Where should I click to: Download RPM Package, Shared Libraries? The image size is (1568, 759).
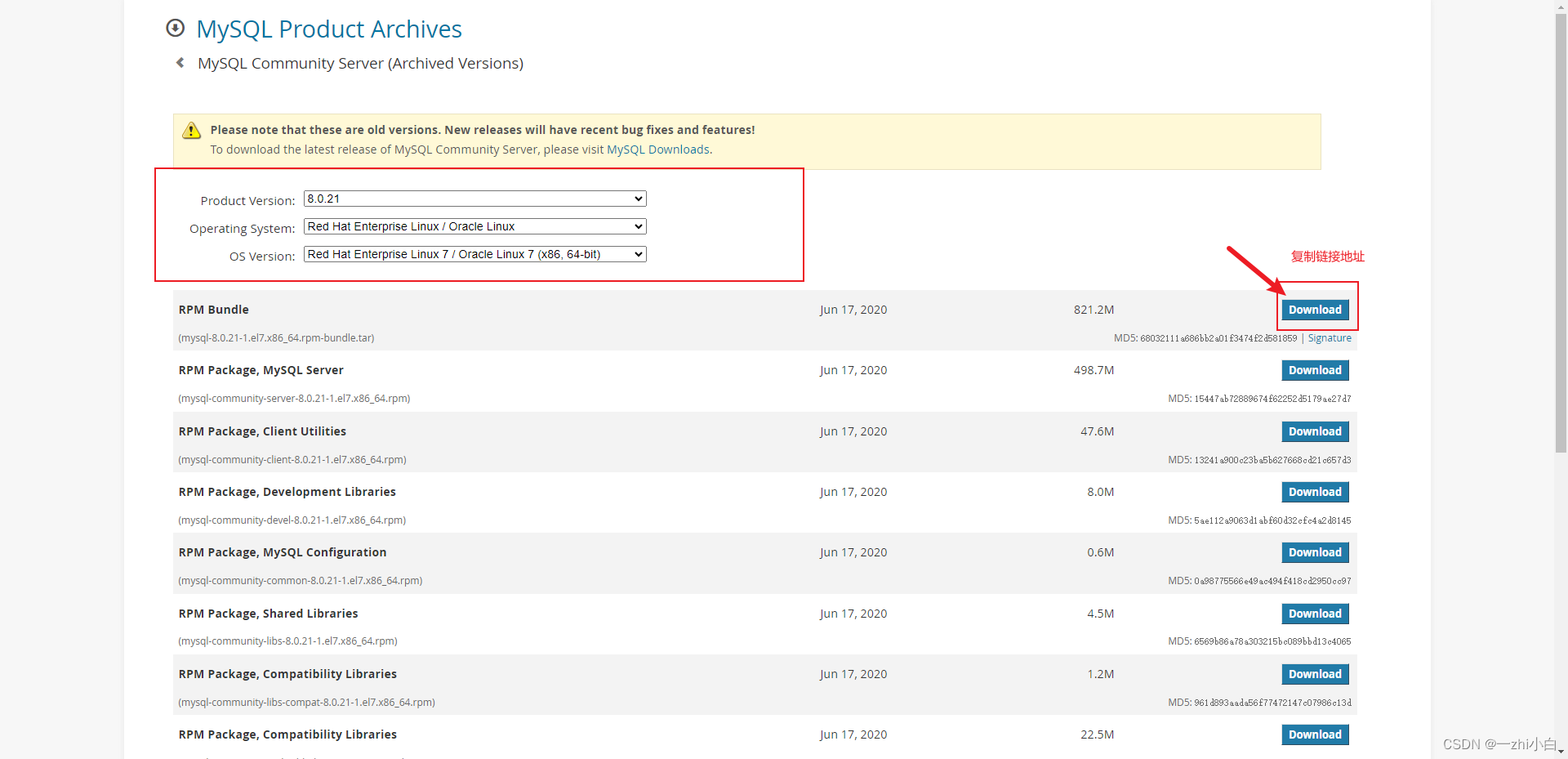[1315, 614]
